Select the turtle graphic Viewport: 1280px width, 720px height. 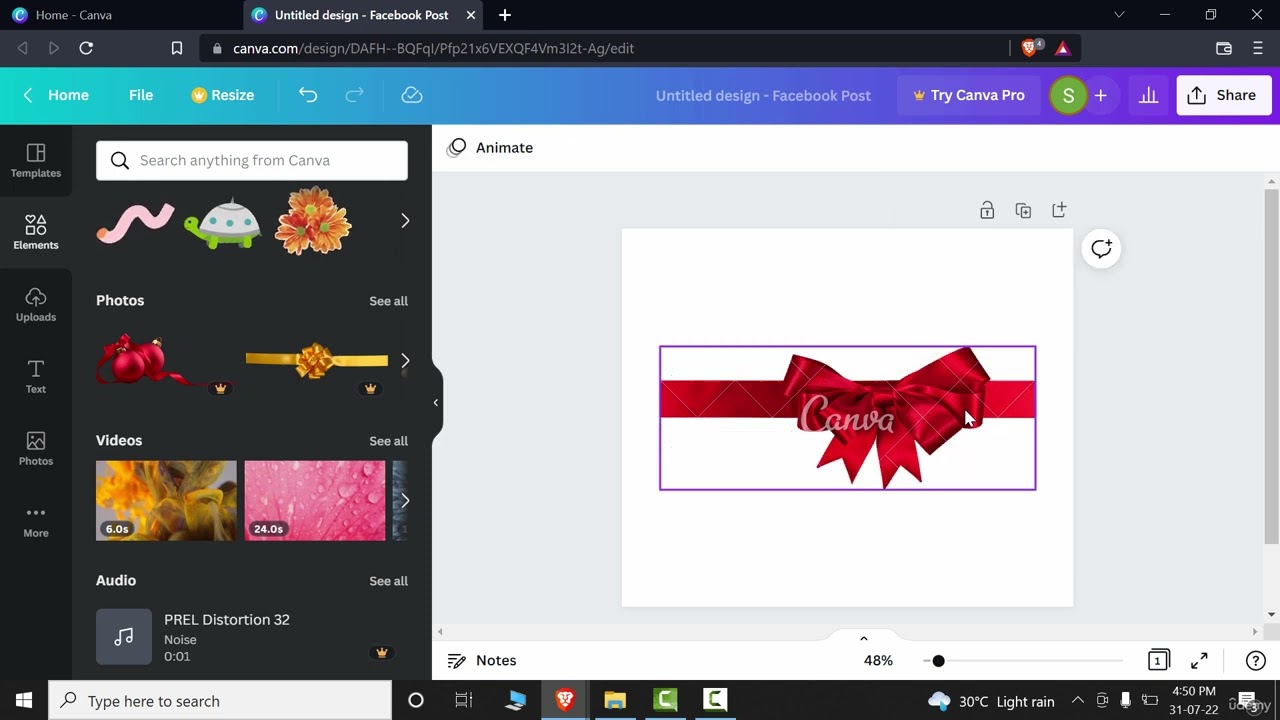pyautogui.click(x=223, y=222)
